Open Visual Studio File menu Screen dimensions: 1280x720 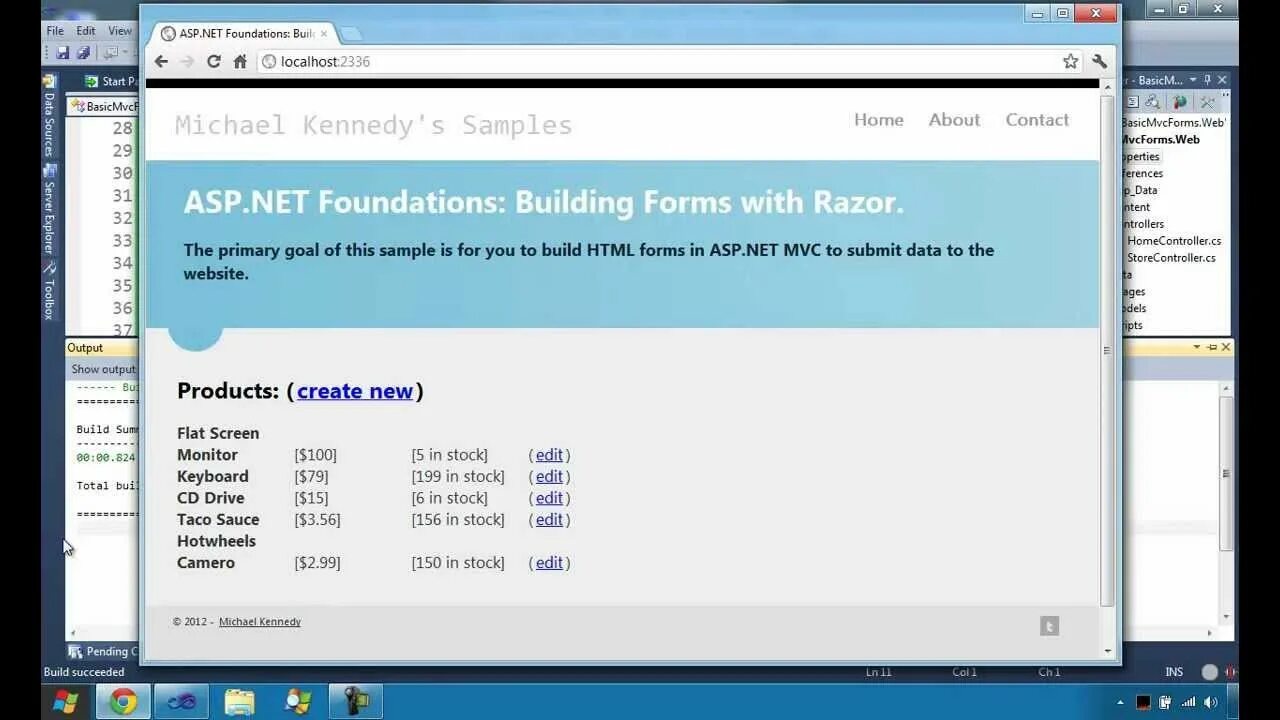(55, 31)
